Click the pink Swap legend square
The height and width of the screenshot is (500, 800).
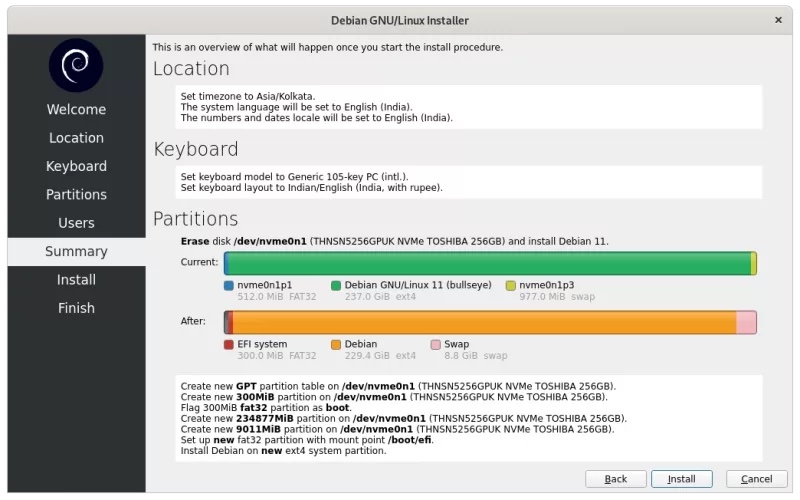point(436,344)
